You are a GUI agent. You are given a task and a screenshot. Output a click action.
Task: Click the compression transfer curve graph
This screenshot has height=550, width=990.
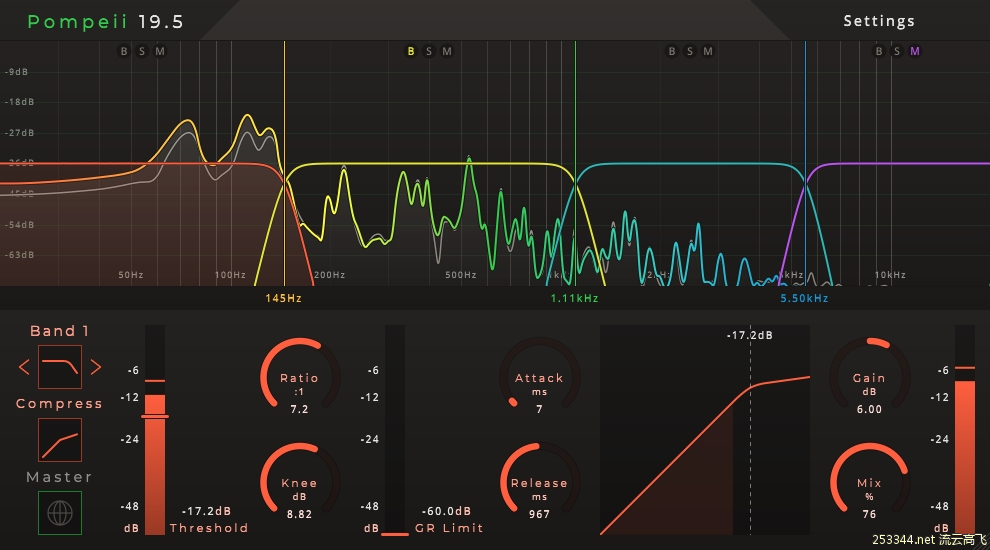[x=705, y=430]
